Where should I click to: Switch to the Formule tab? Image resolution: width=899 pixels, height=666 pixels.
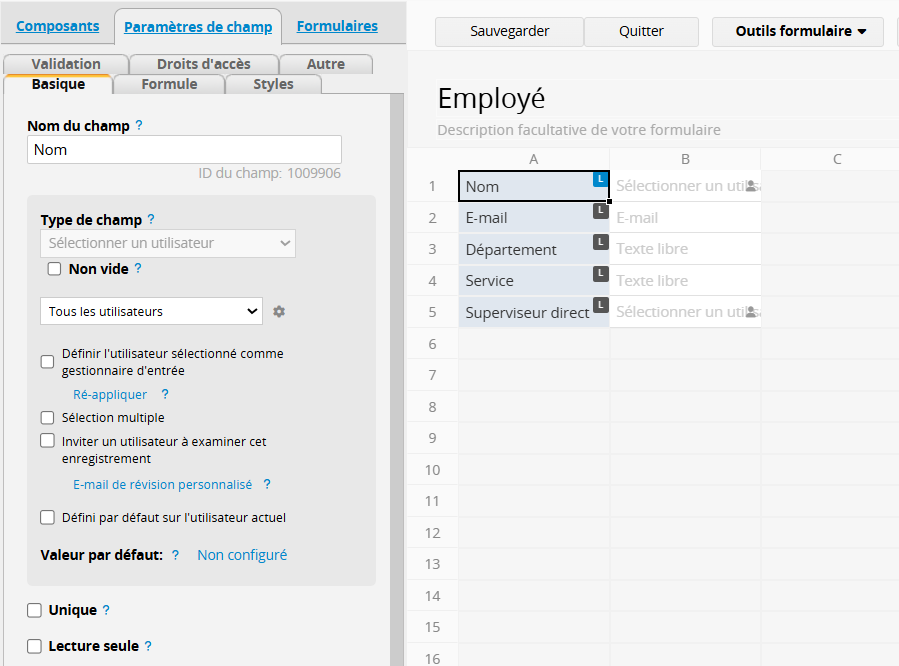coord(169,84)
